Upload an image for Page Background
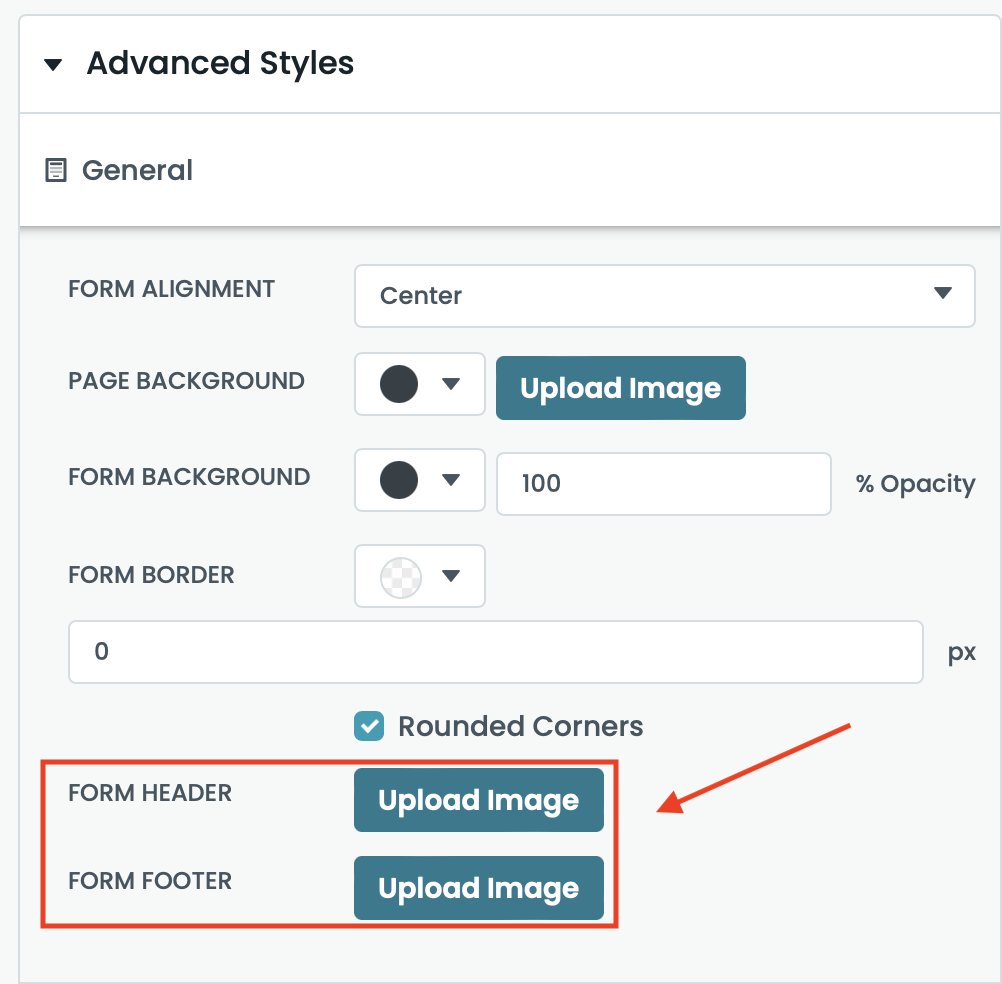1002x984 pixels. pos(620,388)
